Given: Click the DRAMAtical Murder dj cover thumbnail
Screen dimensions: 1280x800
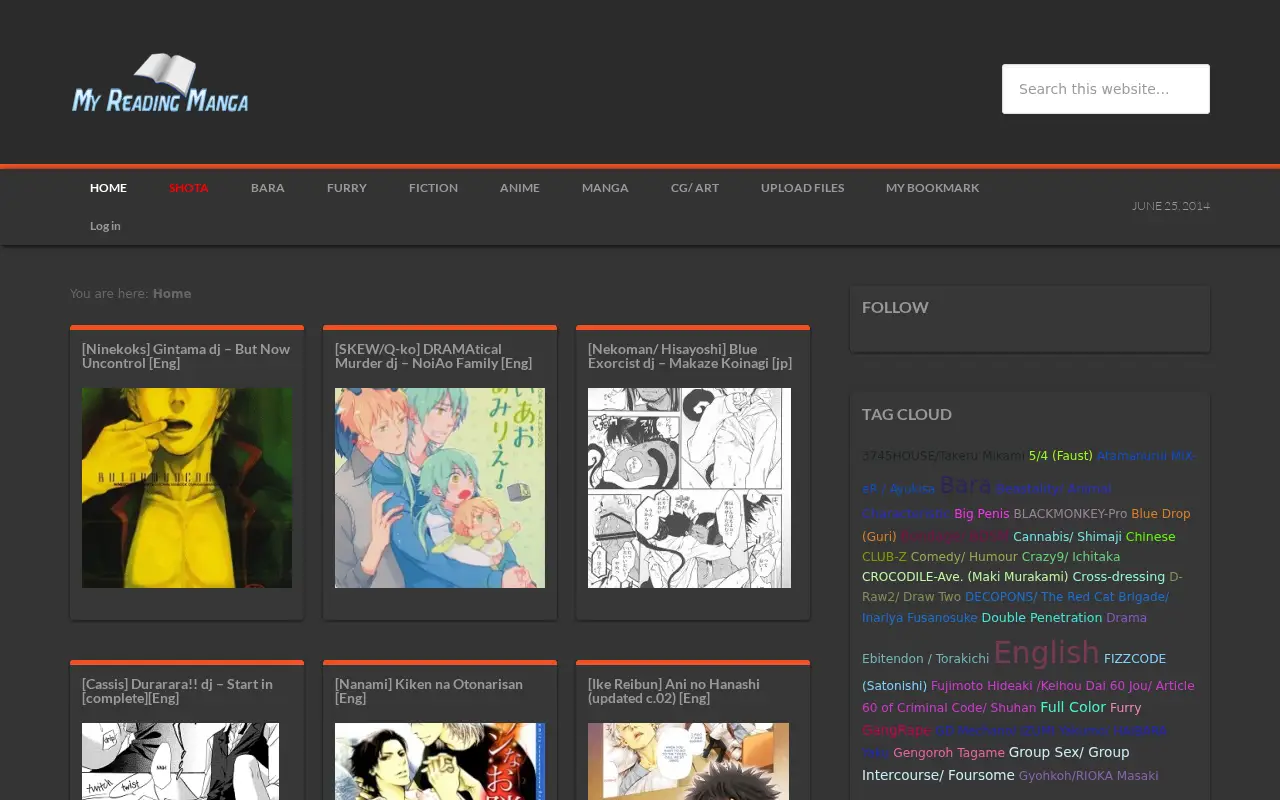Looking at the screenshot, I should [440, 488].
